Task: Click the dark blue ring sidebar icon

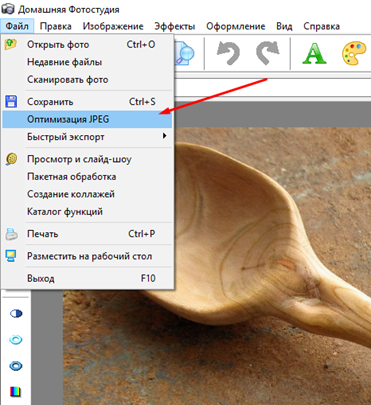Action: [x=16, y=366]
